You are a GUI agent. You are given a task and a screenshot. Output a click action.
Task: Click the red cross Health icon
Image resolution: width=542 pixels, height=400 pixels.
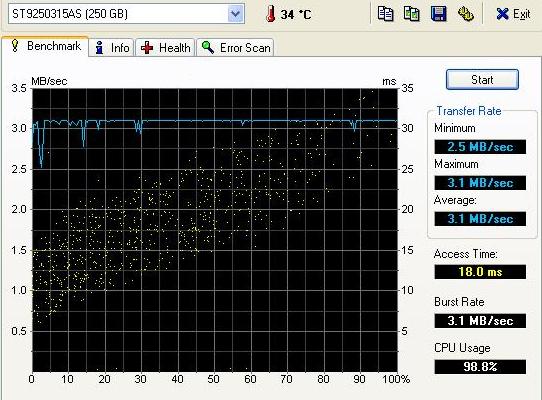pos(147,48)
